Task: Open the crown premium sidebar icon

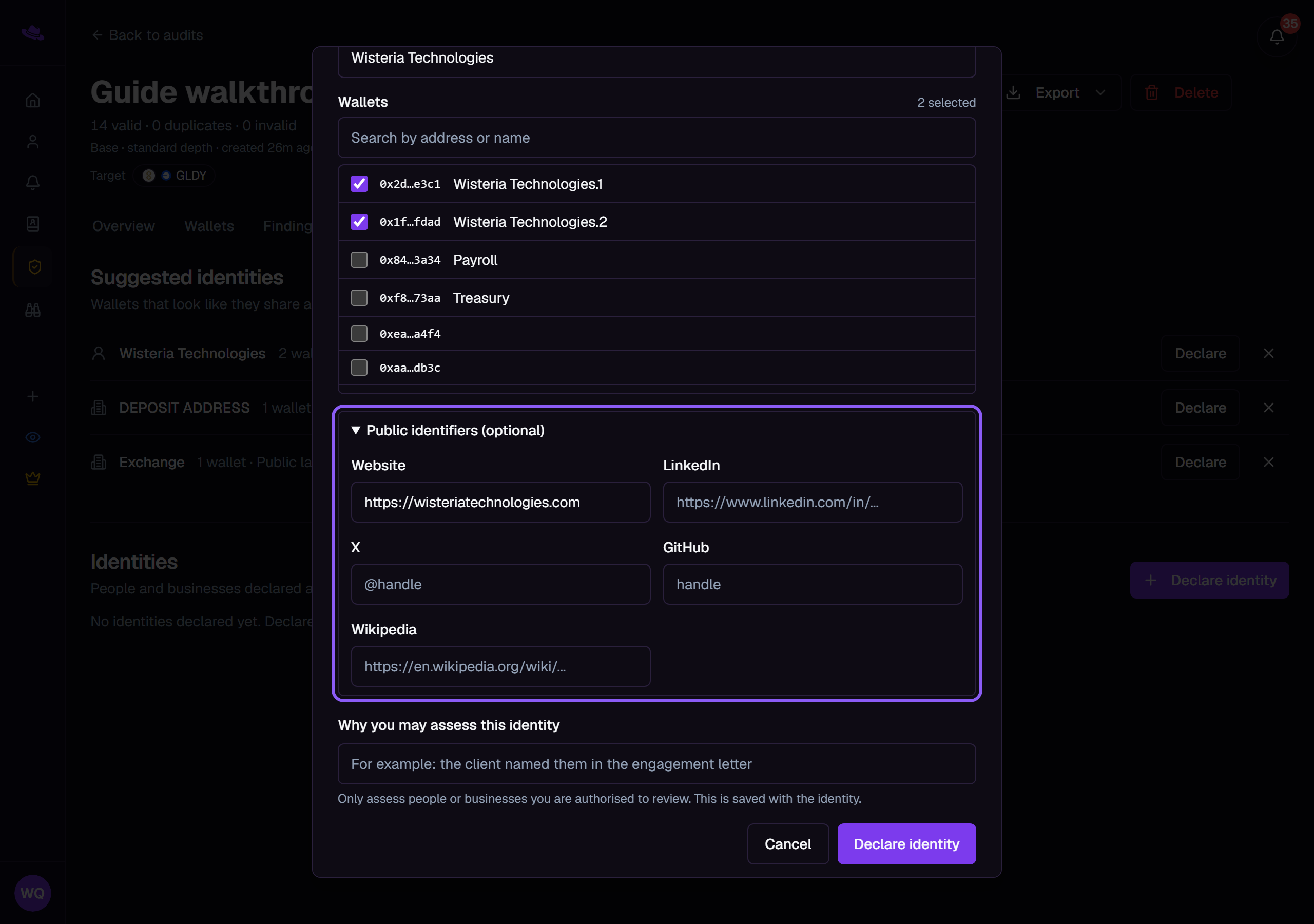Action: click(33, 478)
